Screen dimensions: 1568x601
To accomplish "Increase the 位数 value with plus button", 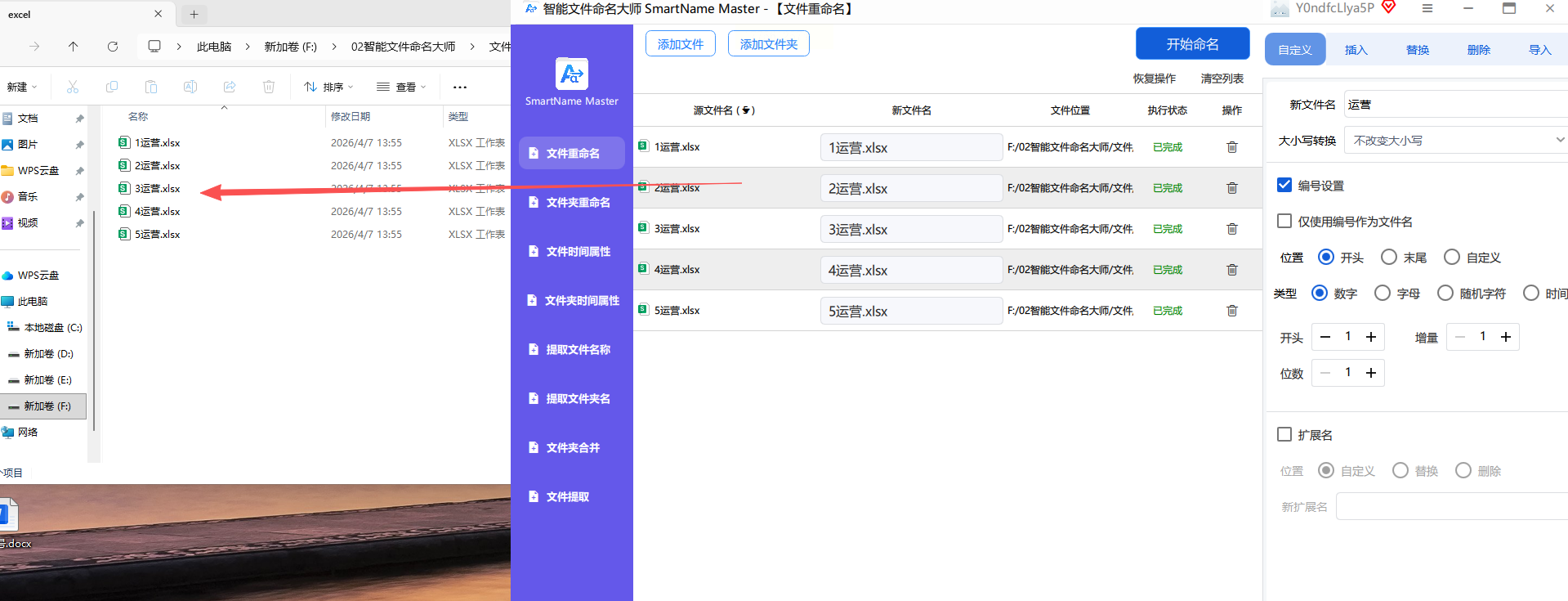I will point(1371,373).
